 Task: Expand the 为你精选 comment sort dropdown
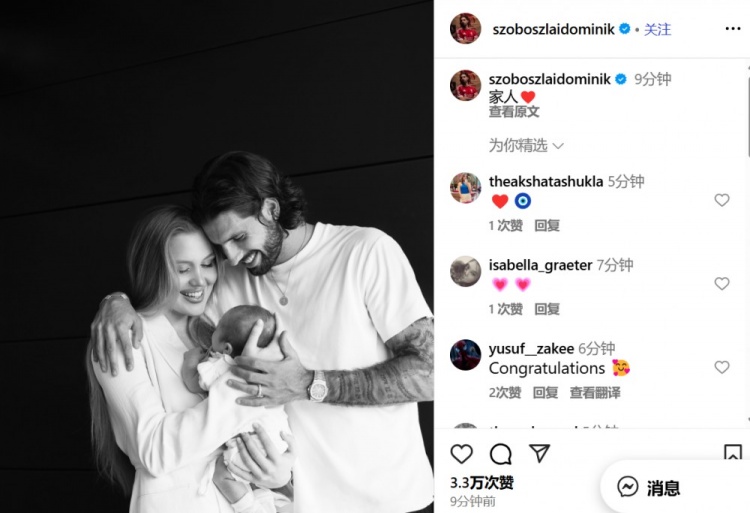526,145
